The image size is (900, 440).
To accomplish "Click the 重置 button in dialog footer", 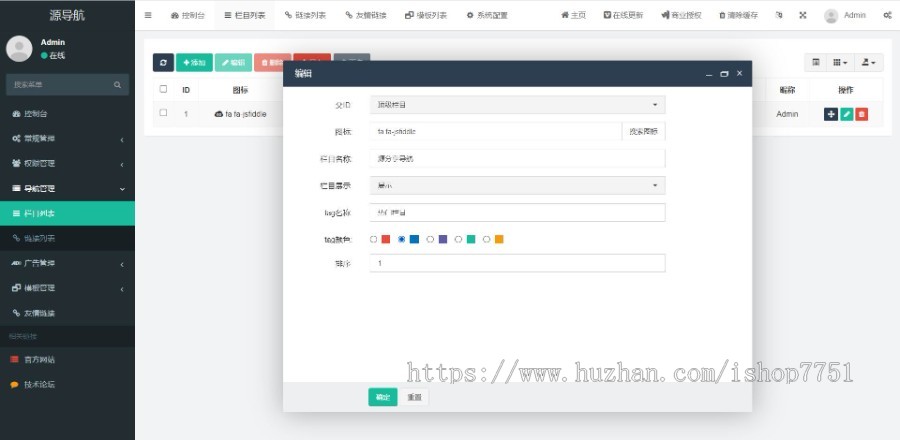I will tap(414, 397).
